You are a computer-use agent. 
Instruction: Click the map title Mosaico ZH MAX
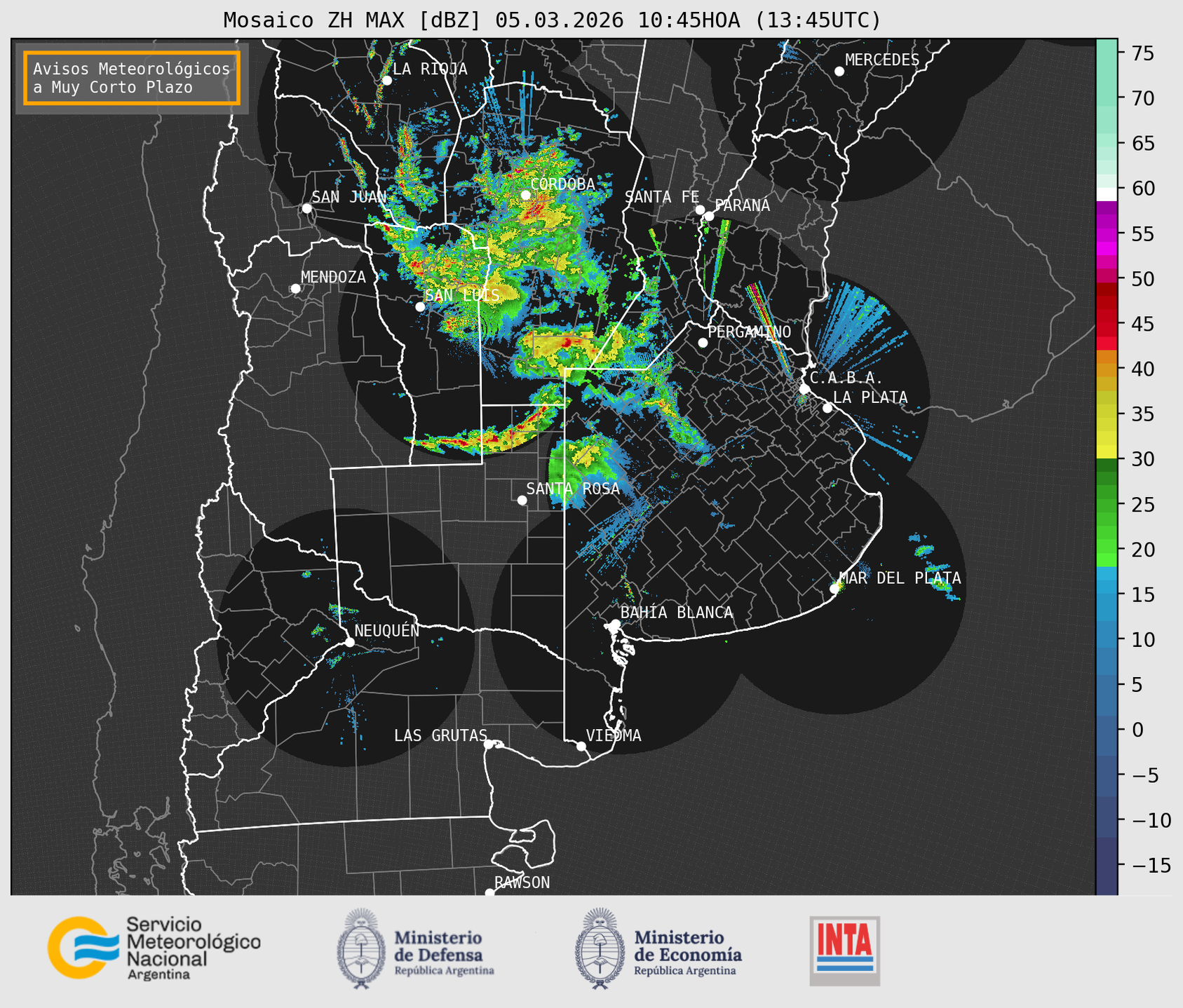click(x=552, y=20)
